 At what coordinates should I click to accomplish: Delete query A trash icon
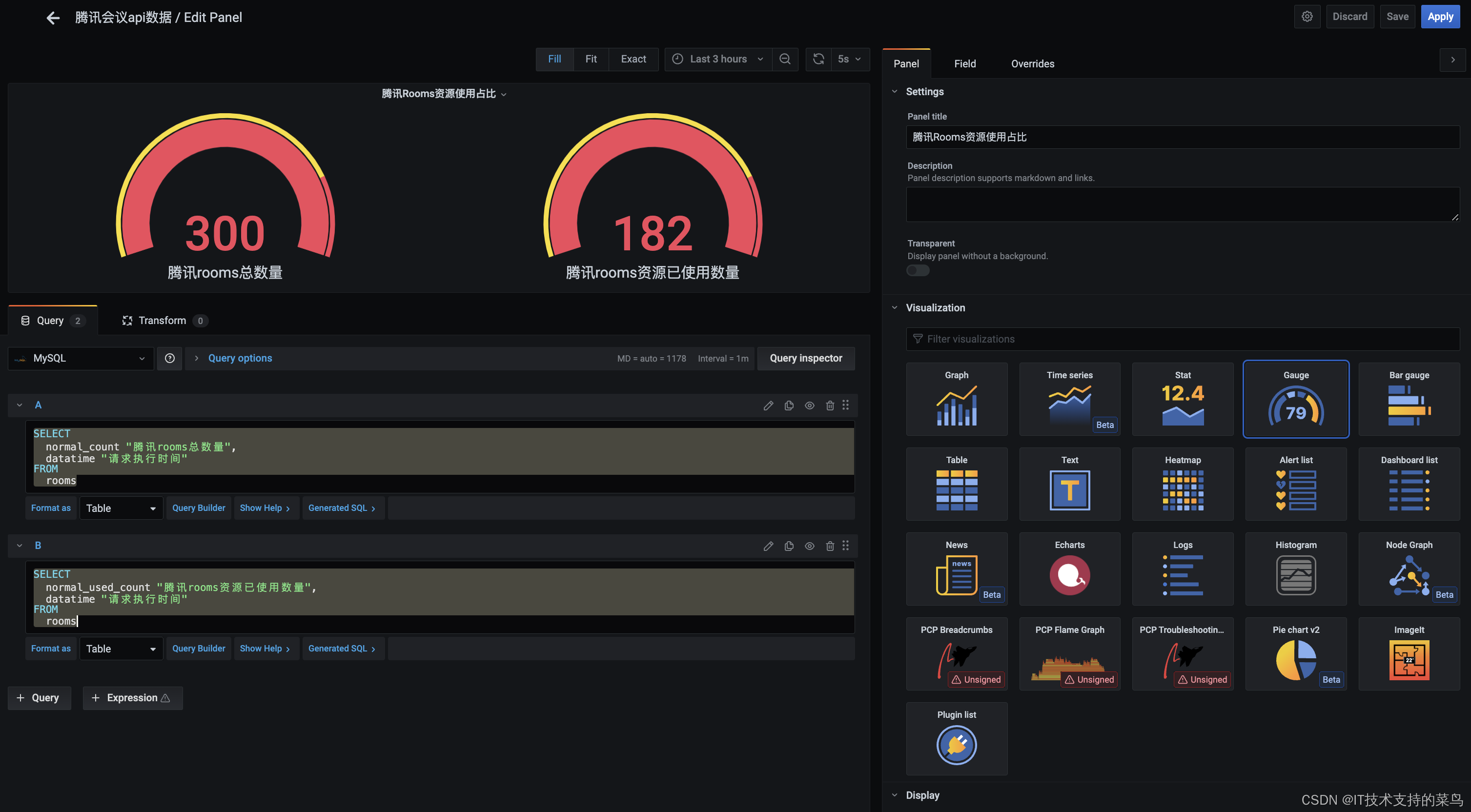pos(830,405)
